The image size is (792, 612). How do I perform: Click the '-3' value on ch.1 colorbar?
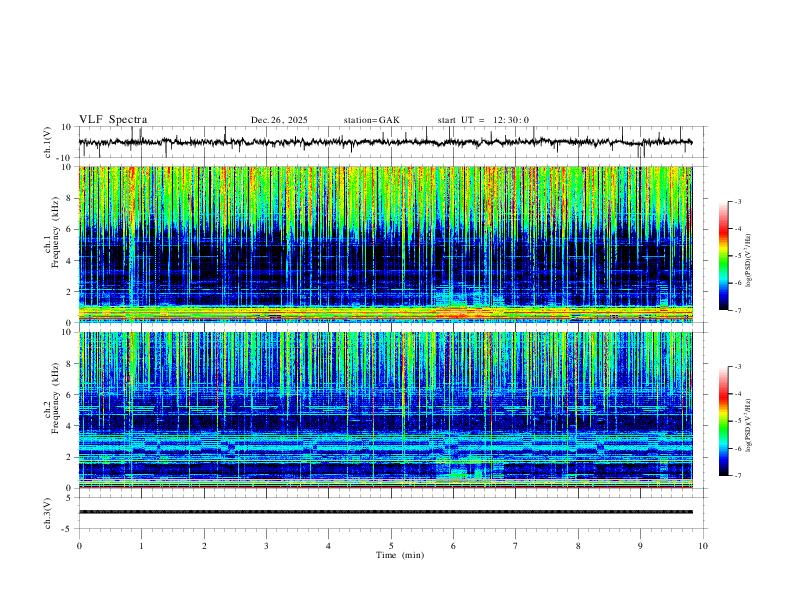click(738, 201)
